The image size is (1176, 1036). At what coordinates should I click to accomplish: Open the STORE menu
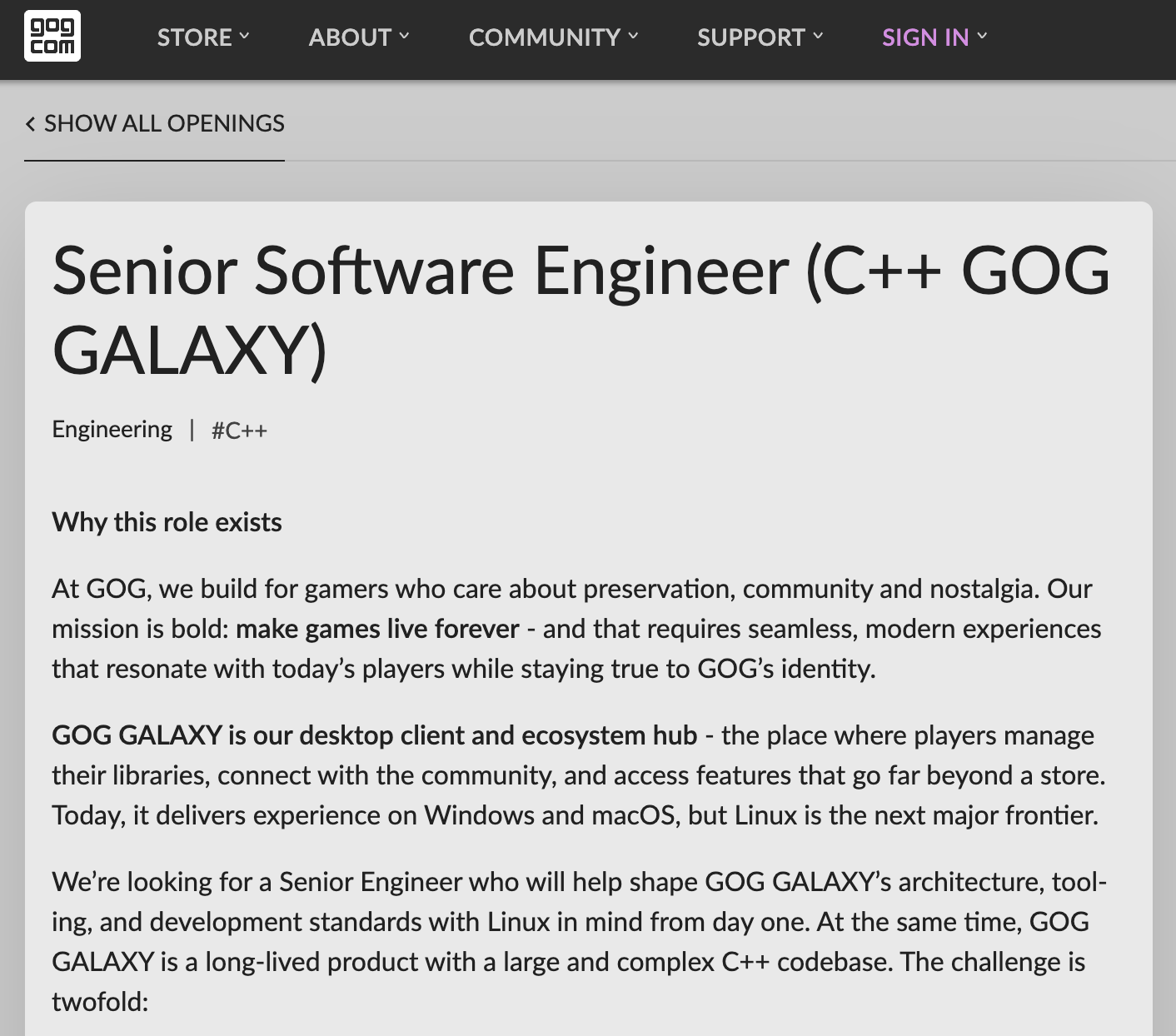point(195,37)
